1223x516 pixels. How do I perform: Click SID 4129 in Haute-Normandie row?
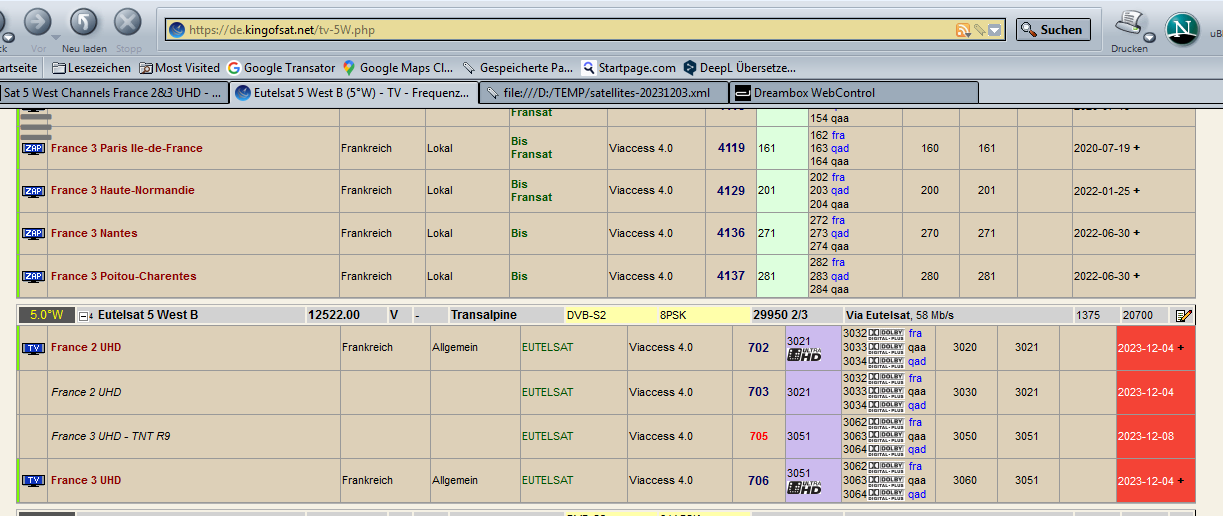click(x=731, y=190)
